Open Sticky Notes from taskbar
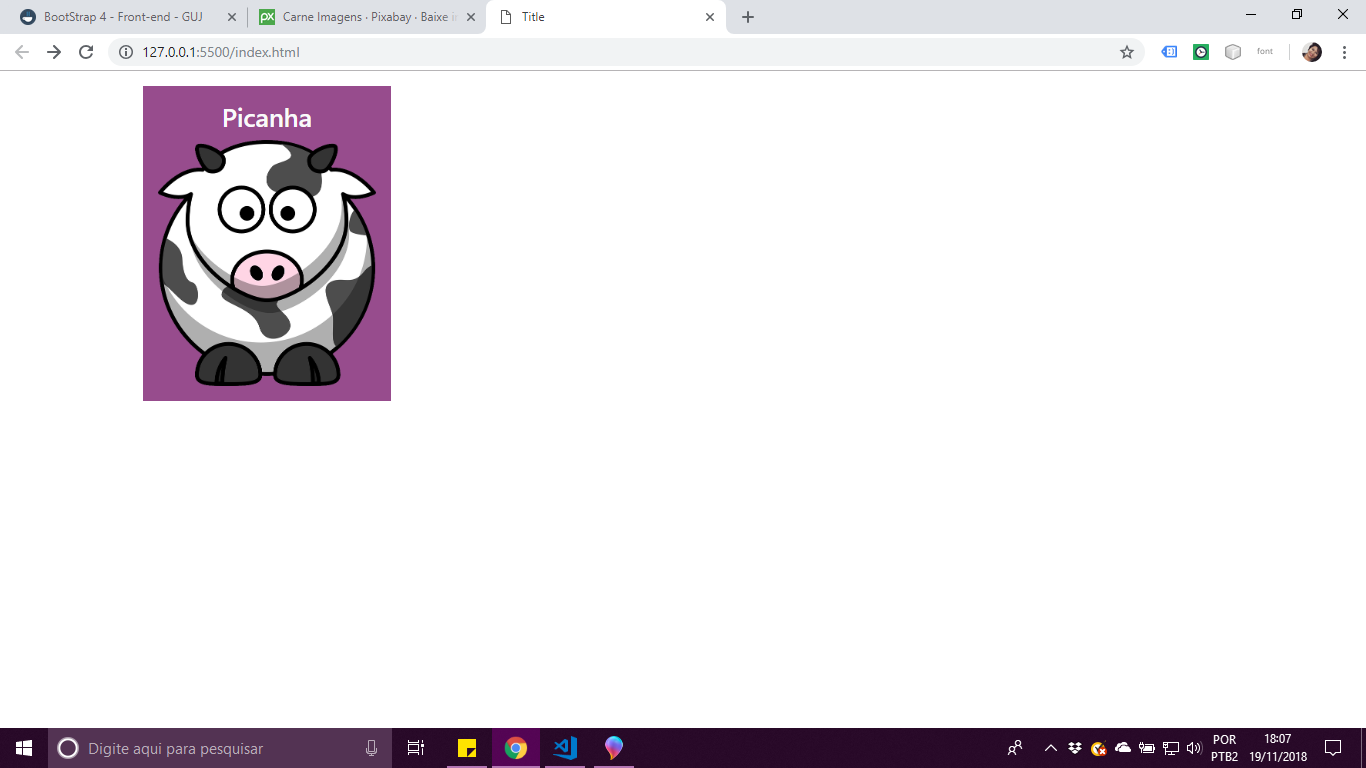 (466, 748)
